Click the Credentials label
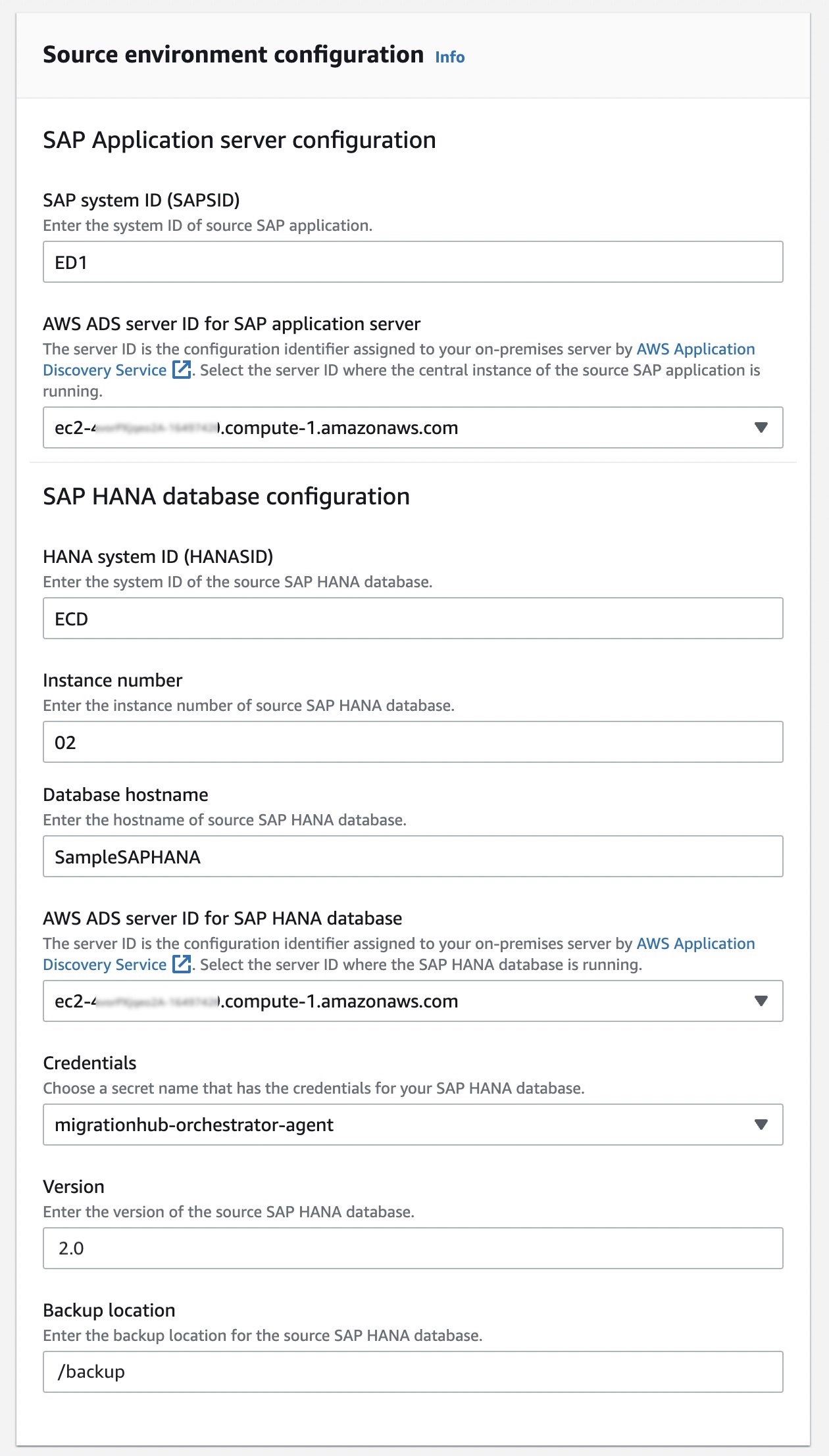The image size is (829, 1456). (x=89, y=1063)
